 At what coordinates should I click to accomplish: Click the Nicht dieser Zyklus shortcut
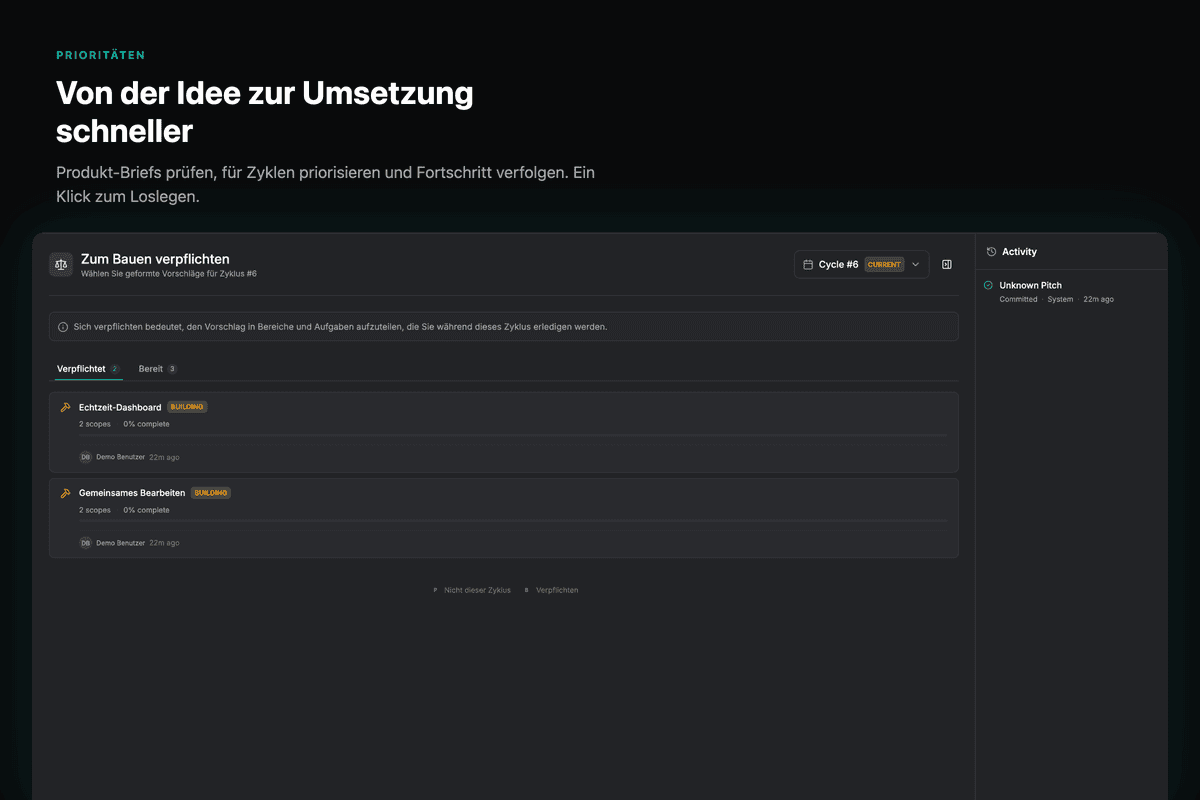[x=477, y=590]
